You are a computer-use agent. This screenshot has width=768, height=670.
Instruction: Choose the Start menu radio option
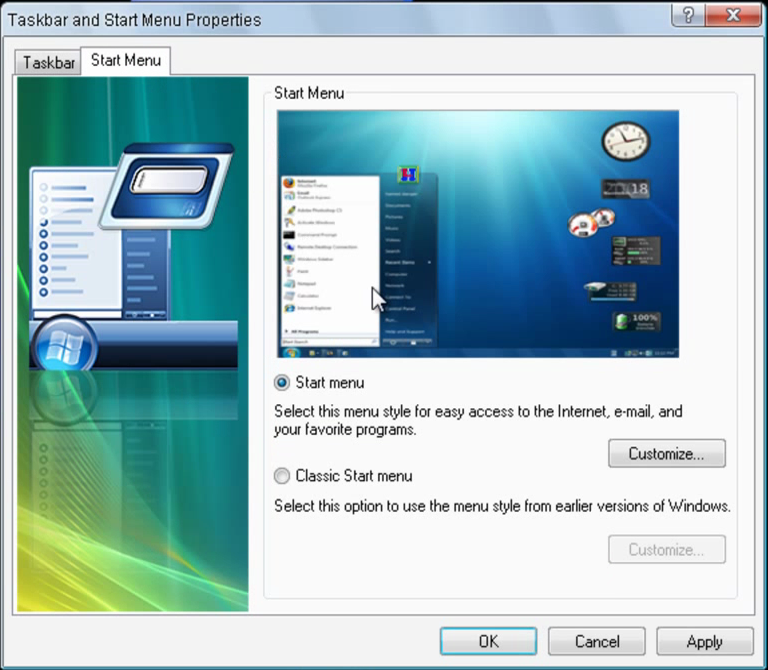(x=319, y=383)
